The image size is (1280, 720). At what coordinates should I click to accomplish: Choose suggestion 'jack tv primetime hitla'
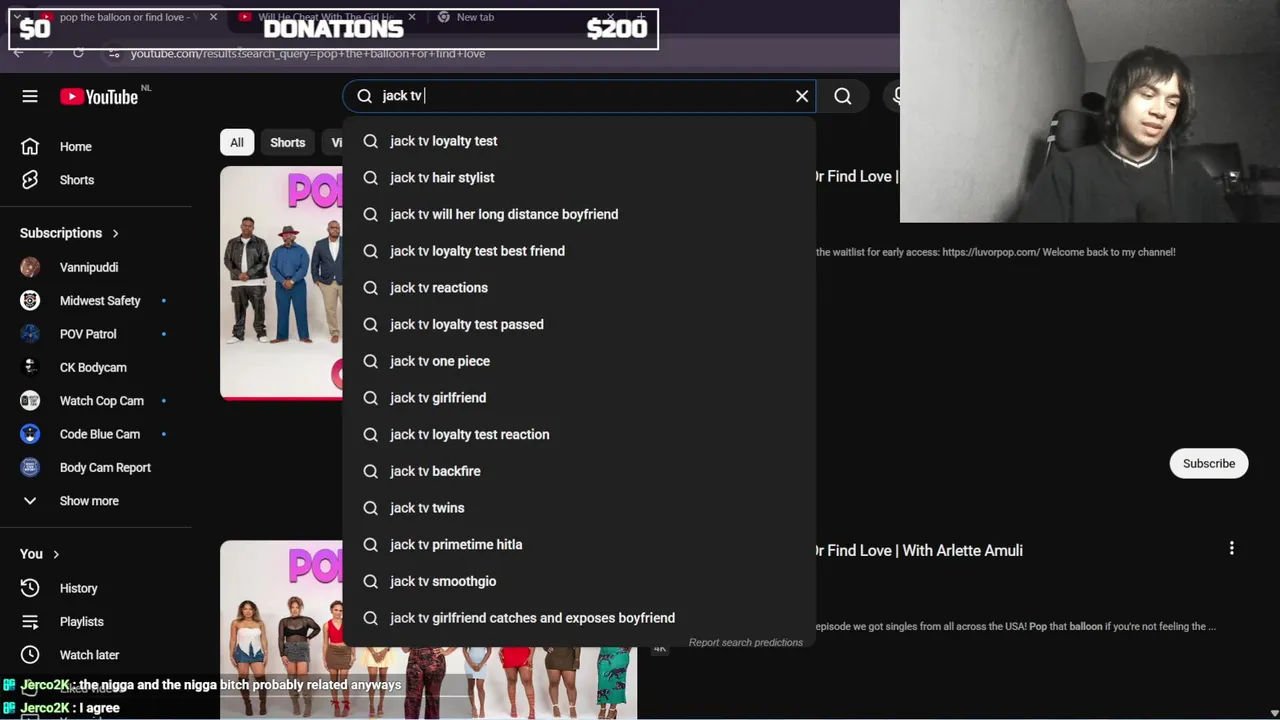(579, 544)
